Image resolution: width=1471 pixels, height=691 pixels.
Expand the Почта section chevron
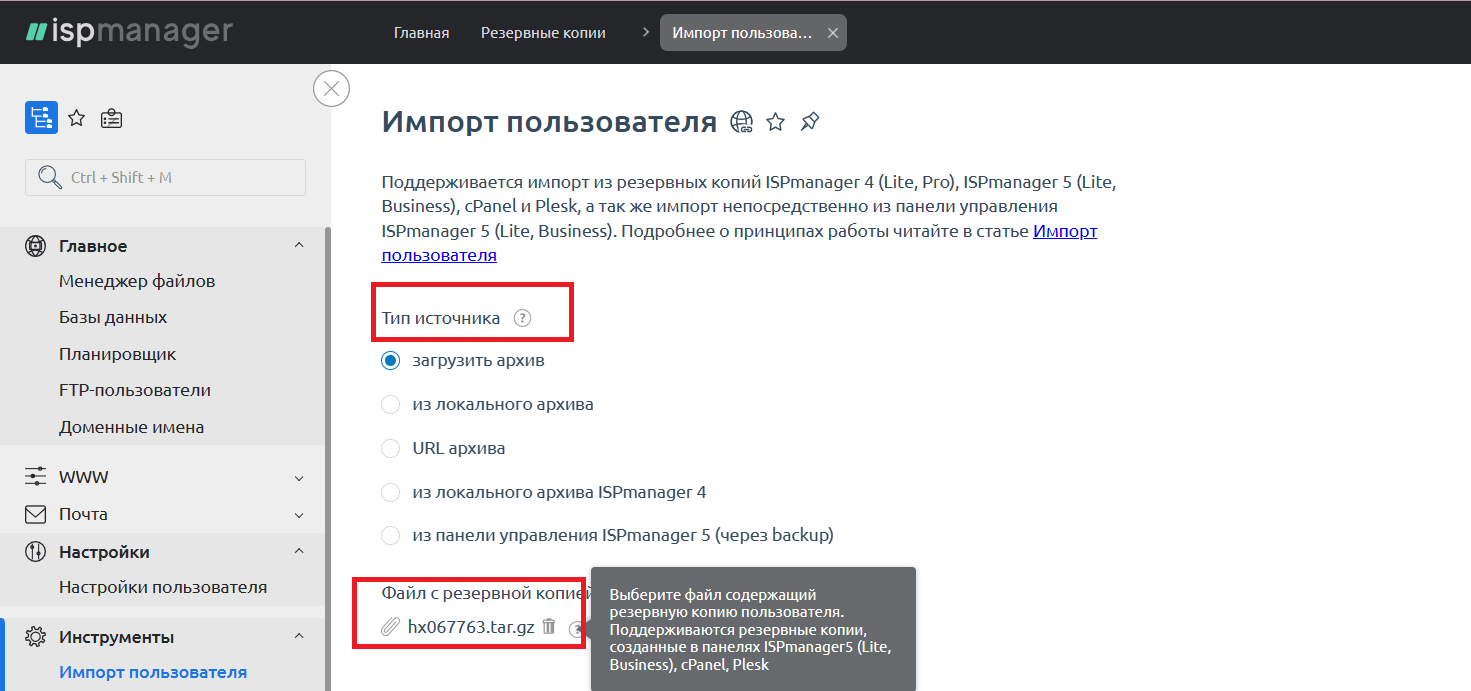pos(299,515)
